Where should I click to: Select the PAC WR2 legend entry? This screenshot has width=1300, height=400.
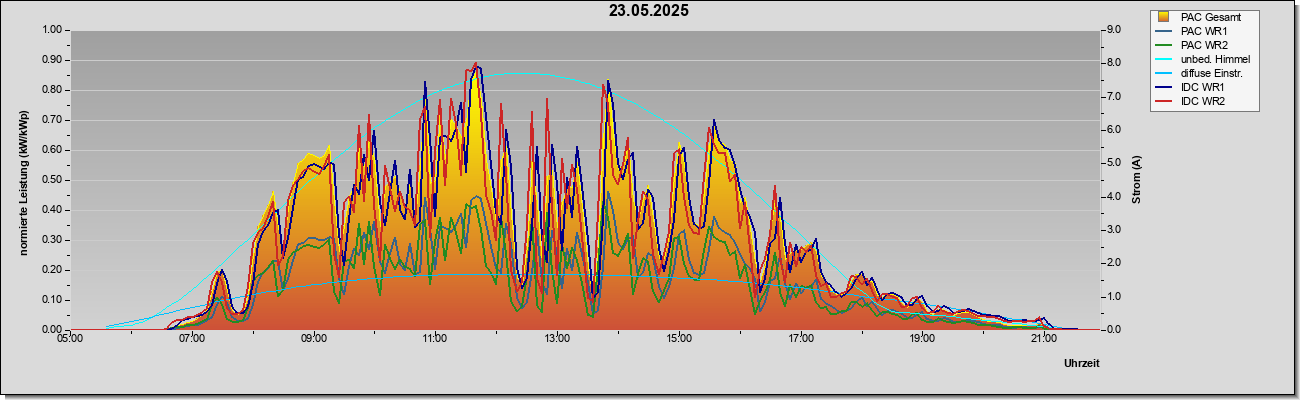[1203, 45]
